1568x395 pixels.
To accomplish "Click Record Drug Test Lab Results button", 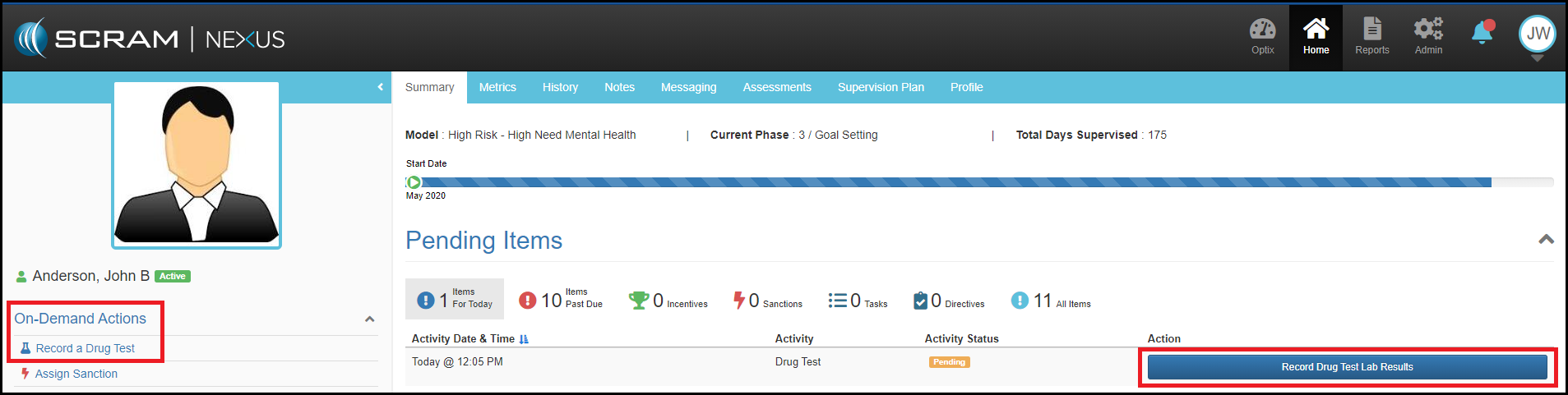I will point(1347,367).
